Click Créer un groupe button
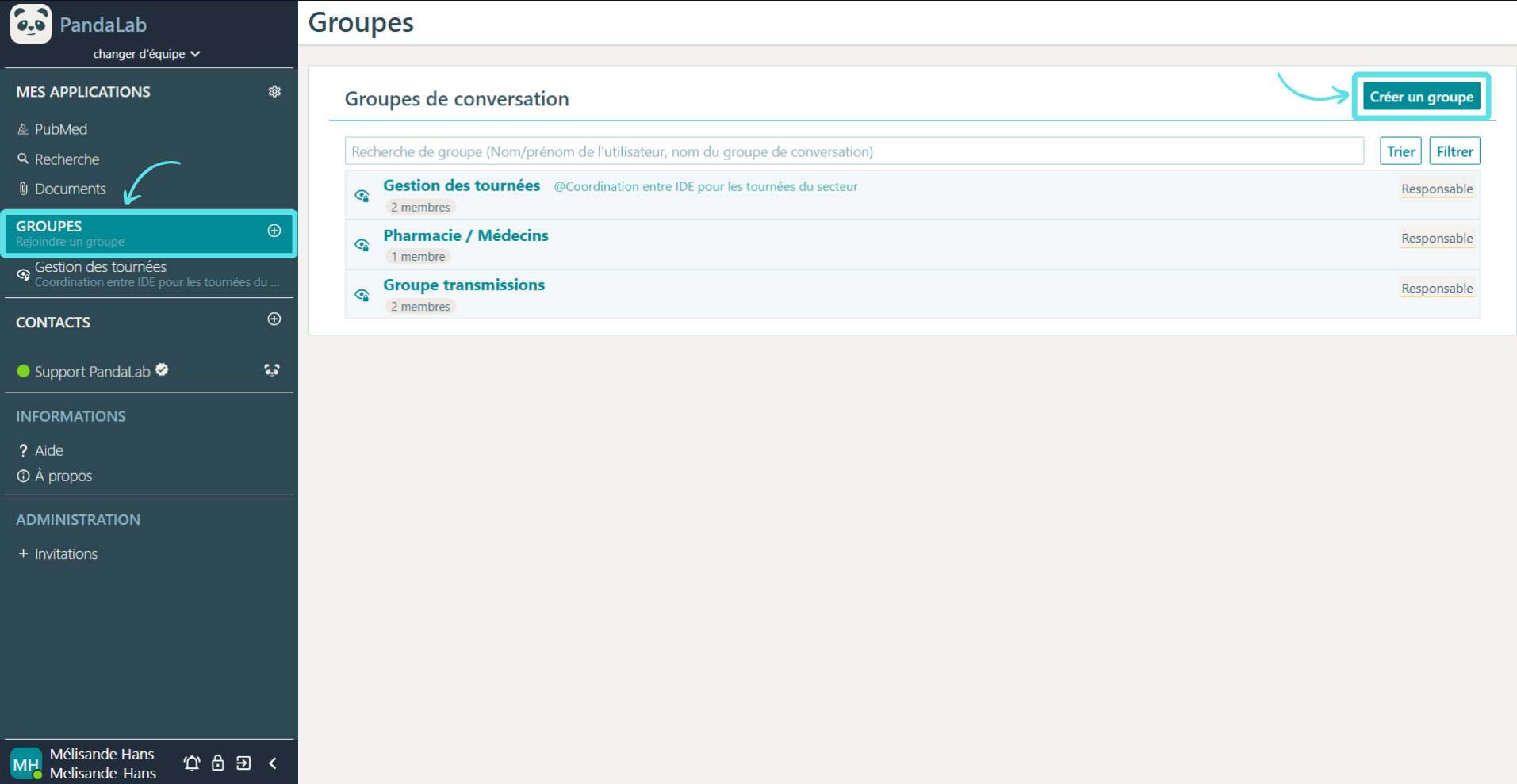Screen dimensions: 1517x784 tap(1421, 97)
